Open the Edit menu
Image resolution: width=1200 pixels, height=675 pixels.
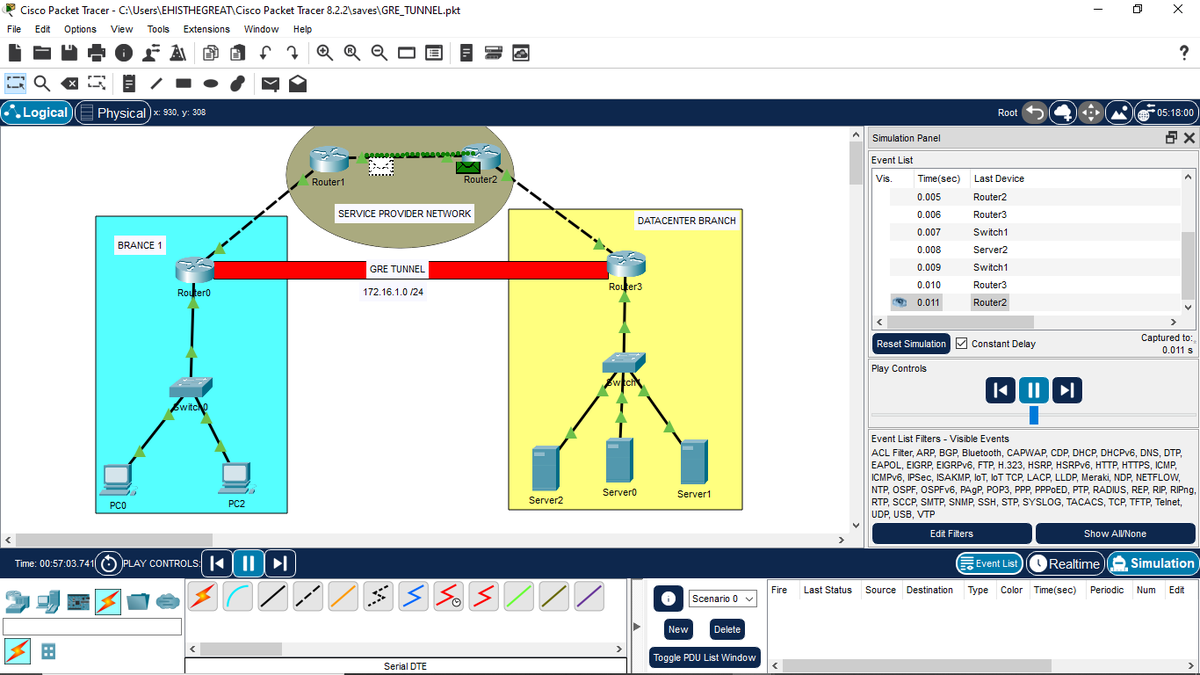[43, 29]
